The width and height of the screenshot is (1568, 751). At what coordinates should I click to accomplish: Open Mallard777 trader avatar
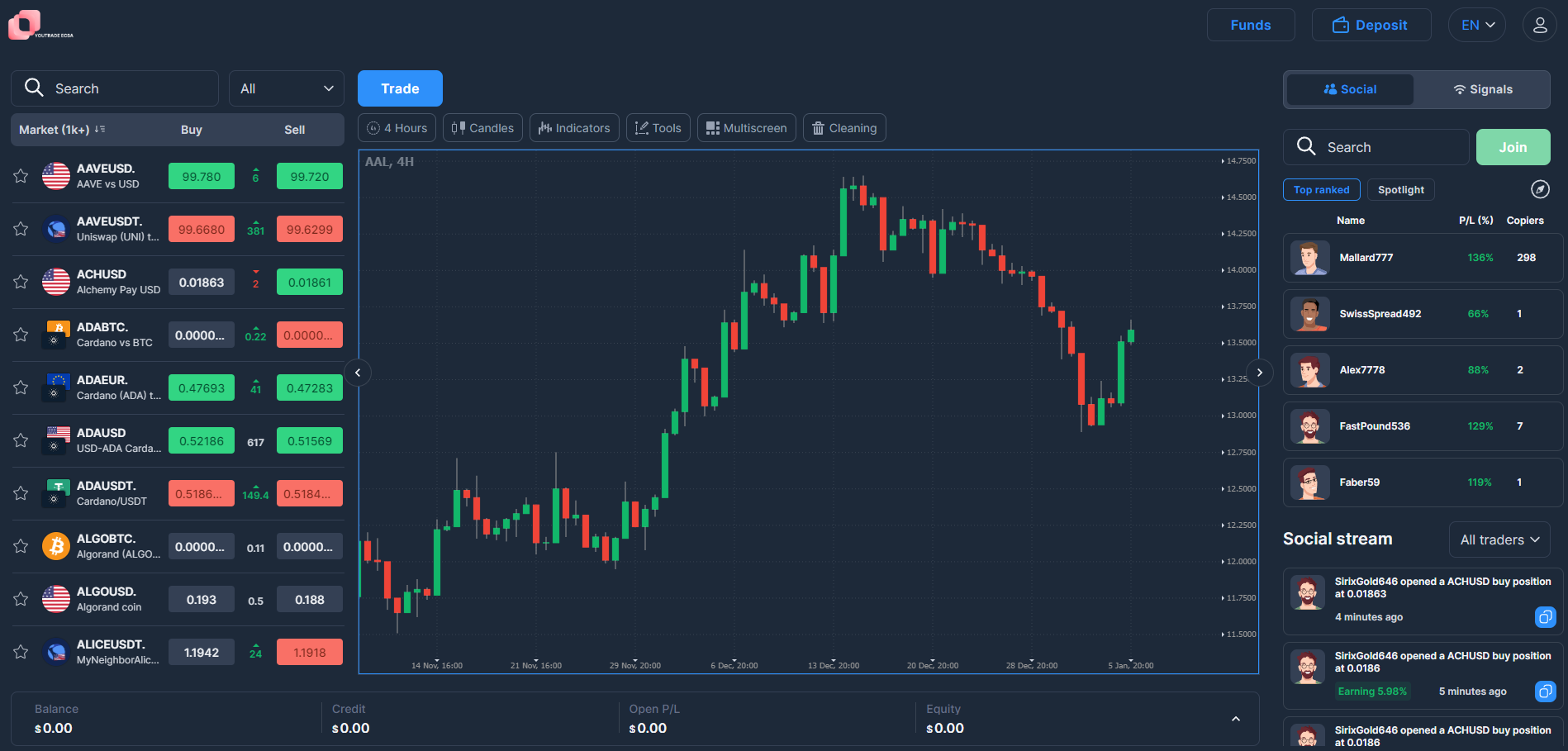point(1309,258)
